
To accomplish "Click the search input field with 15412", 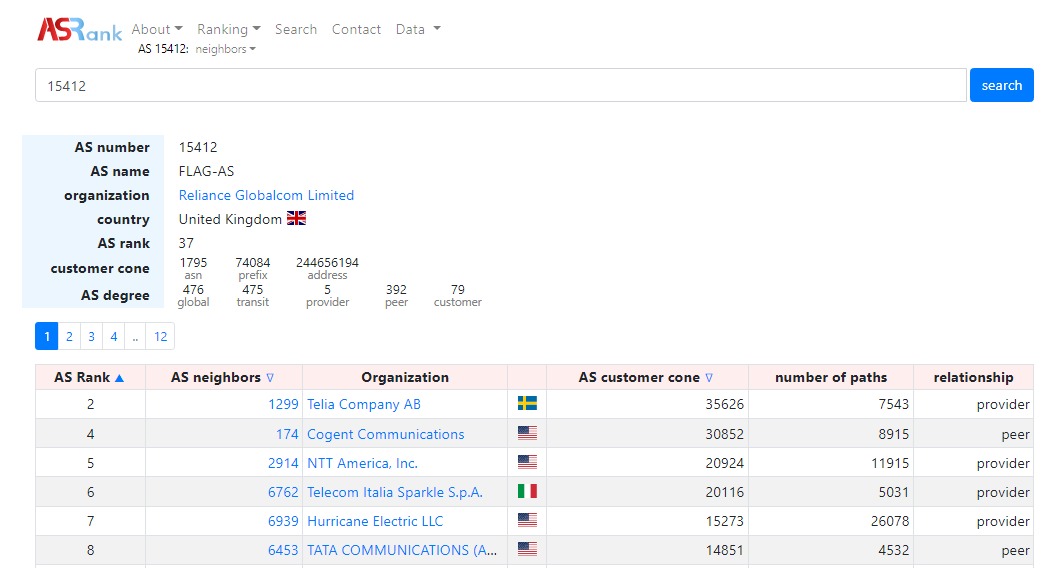I will (501, 85).
